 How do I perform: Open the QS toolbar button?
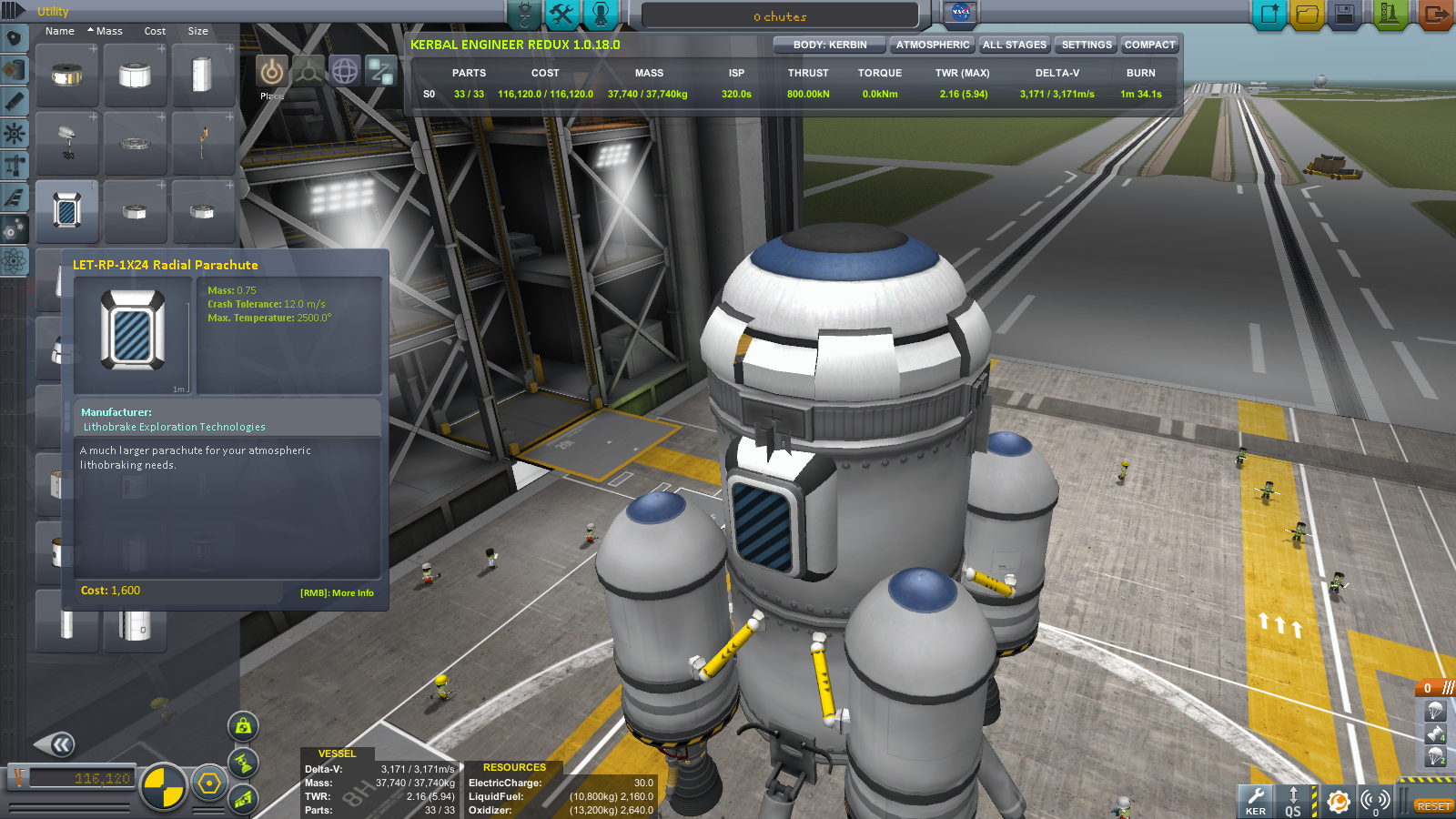[x=1293, y=801]
